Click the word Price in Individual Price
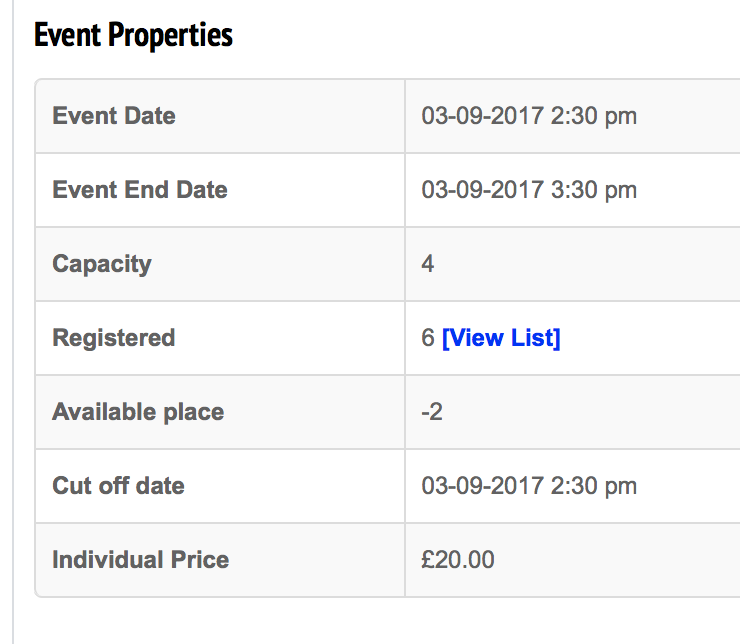The image size is (740, 644). 199,560
